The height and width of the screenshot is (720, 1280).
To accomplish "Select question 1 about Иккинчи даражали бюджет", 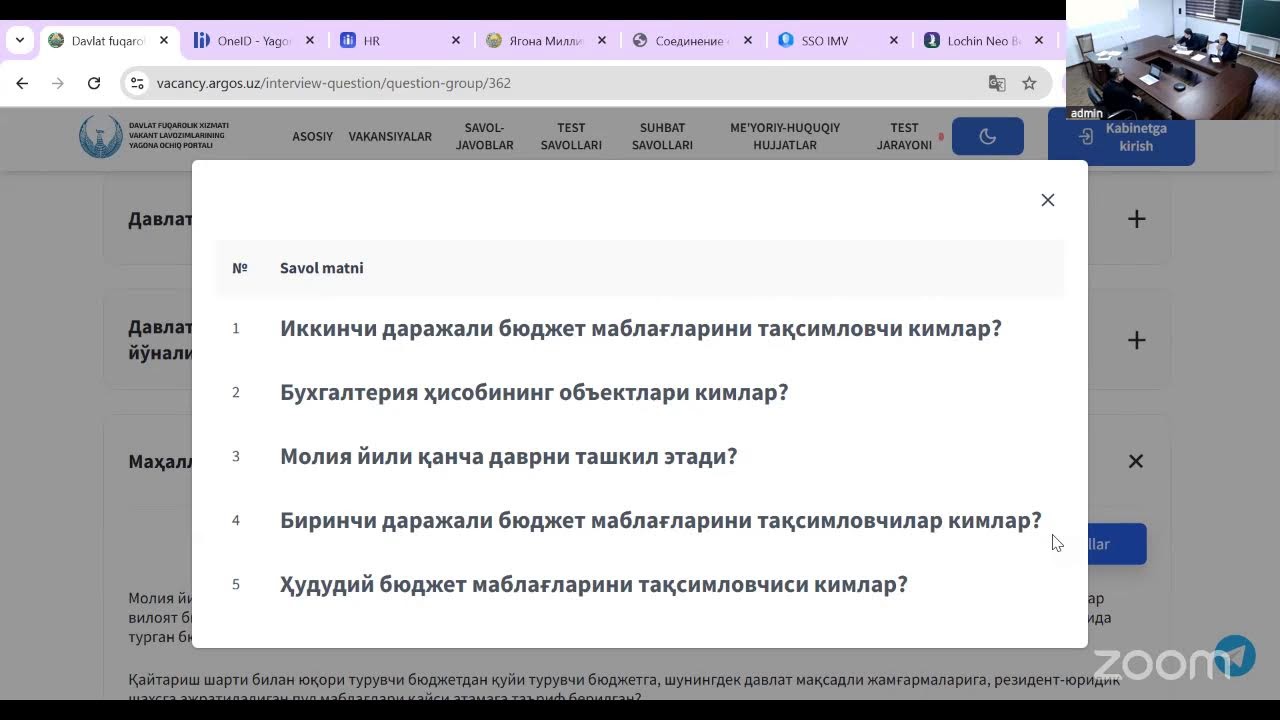I will (640, 328).
